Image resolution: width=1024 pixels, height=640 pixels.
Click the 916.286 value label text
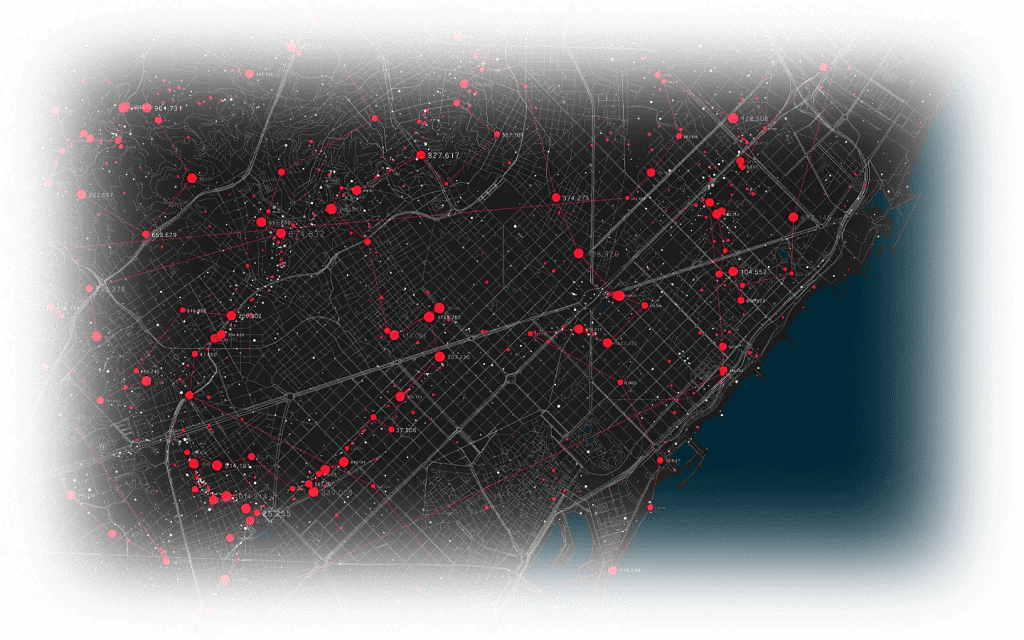coord(630,571)
